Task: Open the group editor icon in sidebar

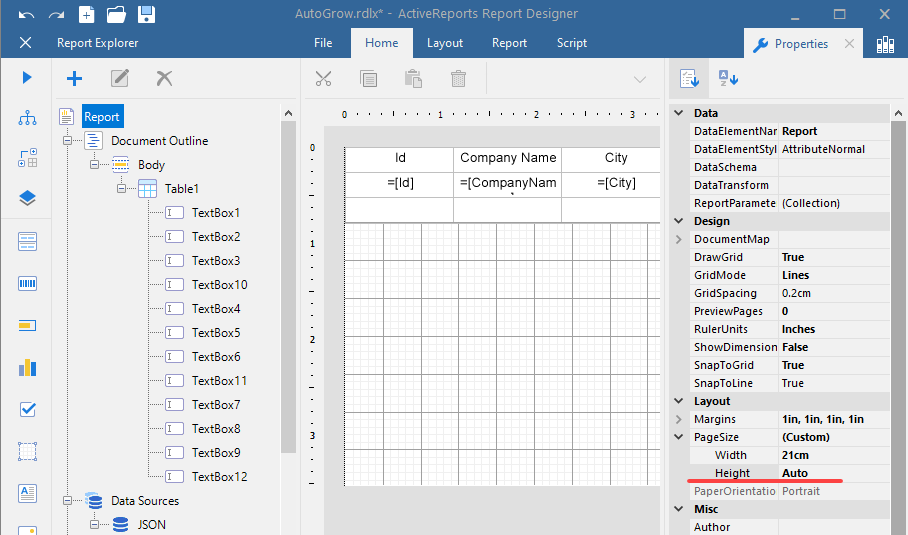Action: pos(27,157)
